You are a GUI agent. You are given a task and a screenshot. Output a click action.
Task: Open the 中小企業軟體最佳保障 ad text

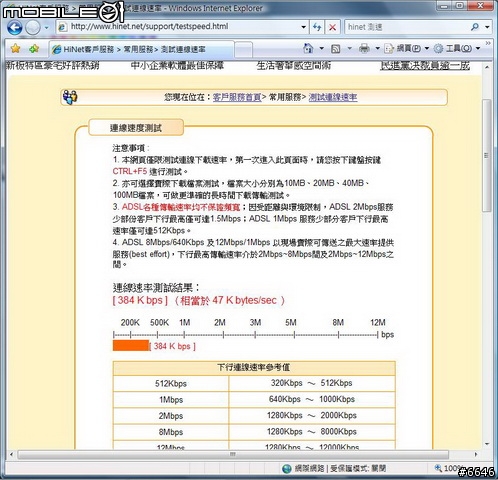[177, 66]
